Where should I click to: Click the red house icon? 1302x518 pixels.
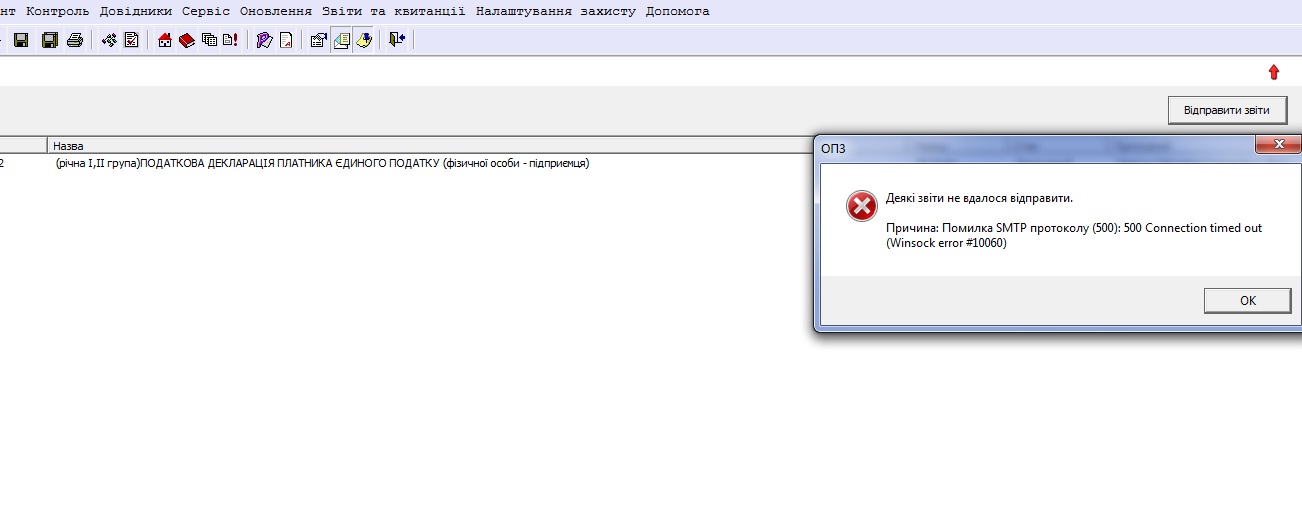[165, 40]
